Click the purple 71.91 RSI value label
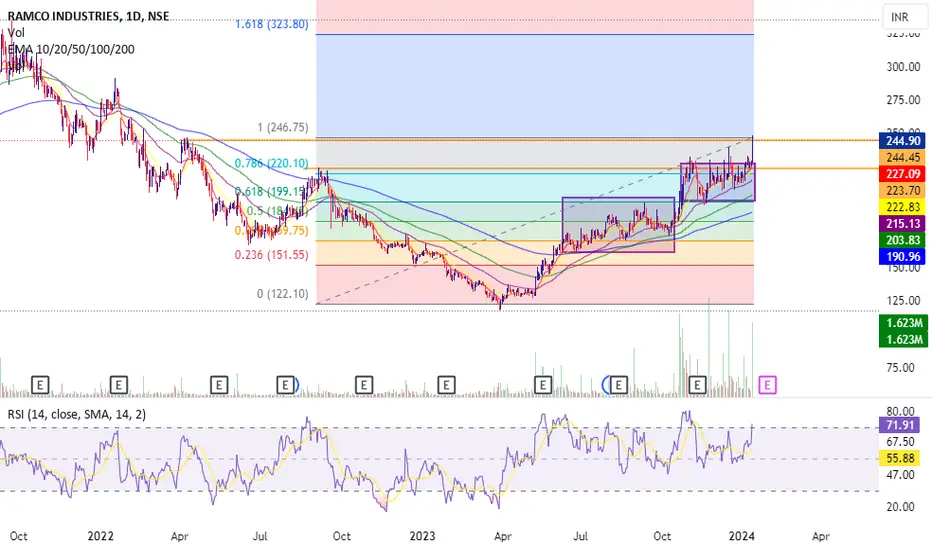Screen dimensions: 932x550 click(x=899, y=425)
